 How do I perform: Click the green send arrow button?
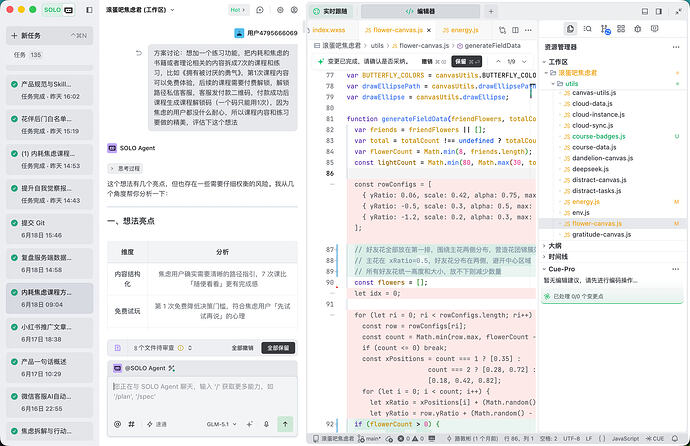pyautogui.click(x=285, y=424)
